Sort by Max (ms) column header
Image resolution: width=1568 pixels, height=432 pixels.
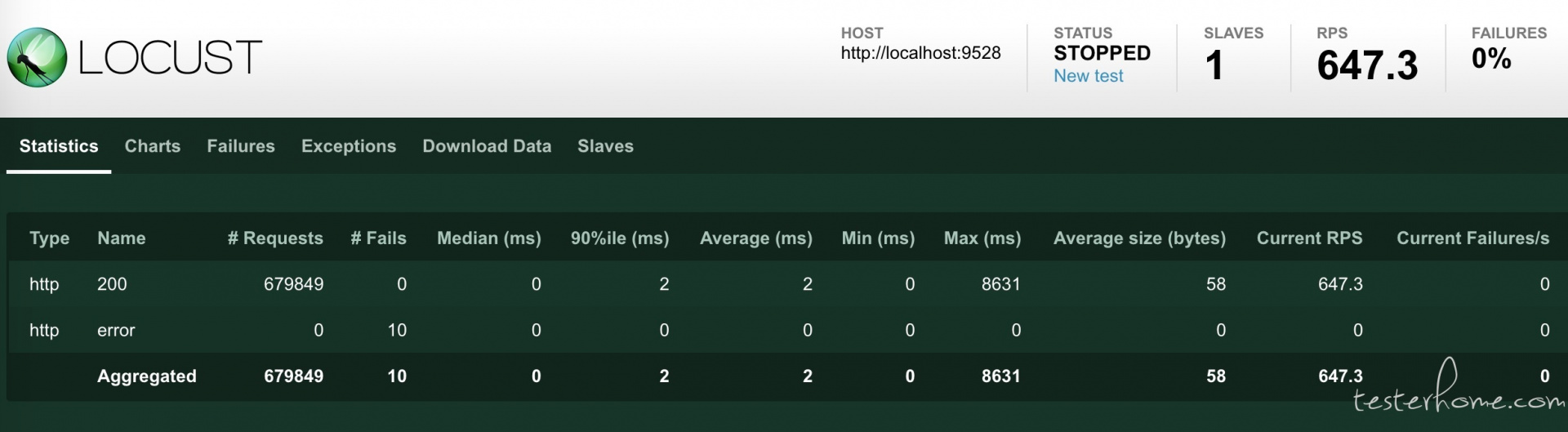982,238
